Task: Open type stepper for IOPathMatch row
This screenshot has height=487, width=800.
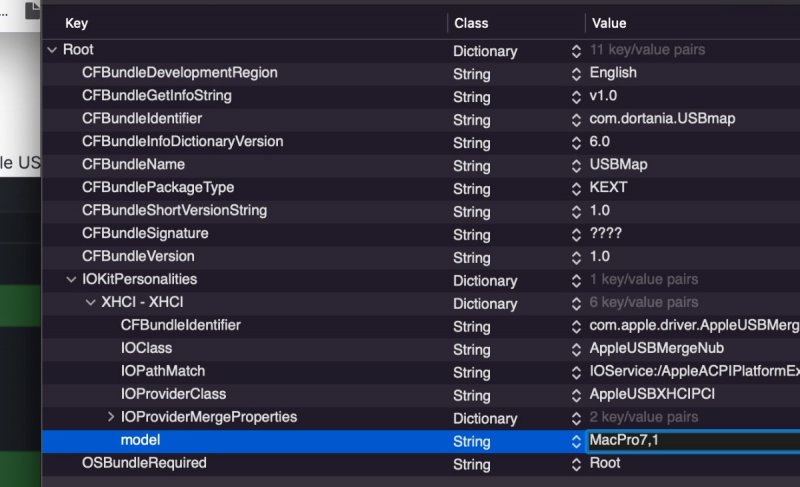Action: (576, 372)
